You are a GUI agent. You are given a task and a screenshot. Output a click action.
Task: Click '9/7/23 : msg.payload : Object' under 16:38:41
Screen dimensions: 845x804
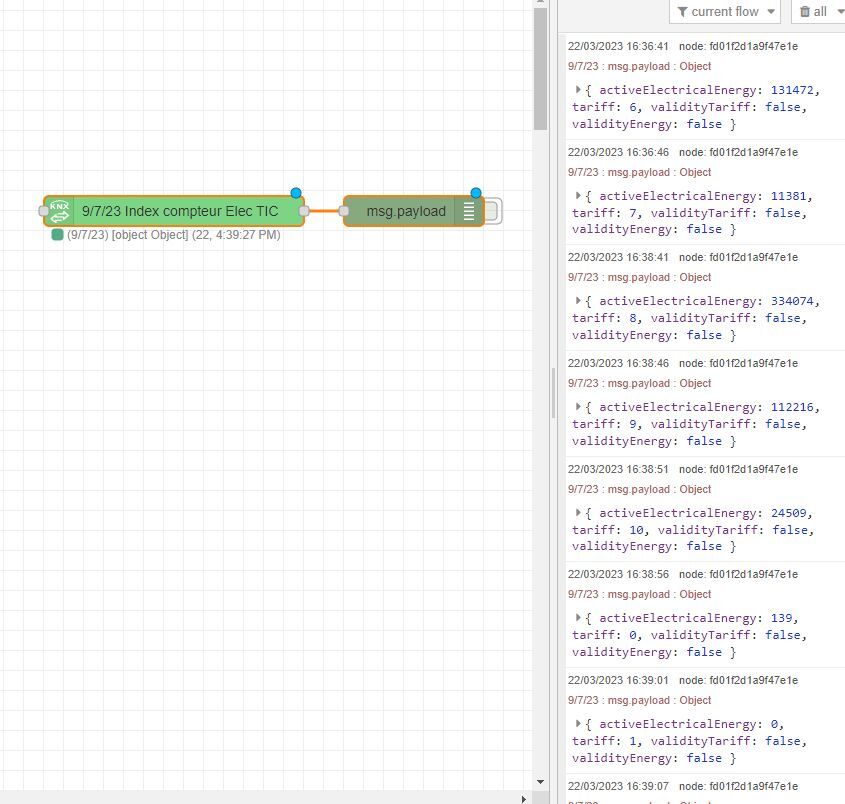click(639, 278)
